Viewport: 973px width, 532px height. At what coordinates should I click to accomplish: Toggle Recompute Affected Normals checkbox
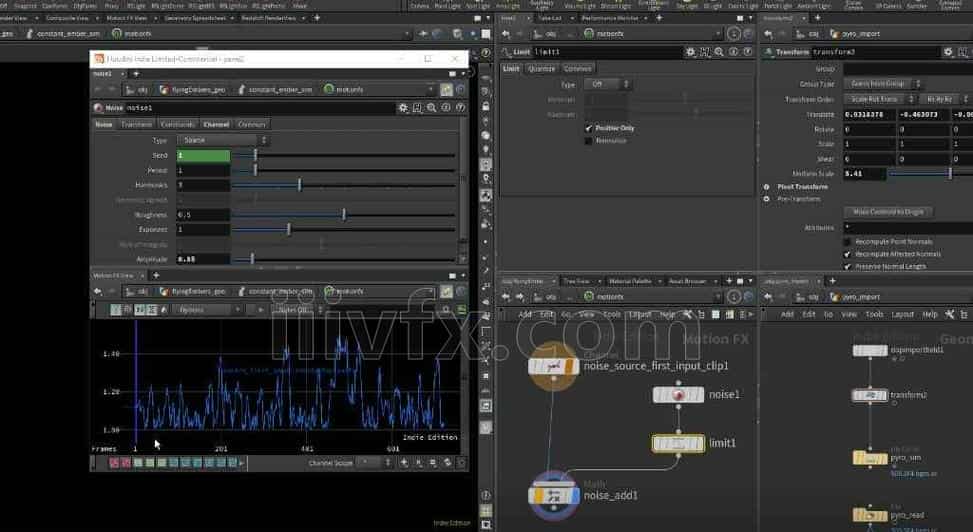pyautogui.click(x=847, y=254)
